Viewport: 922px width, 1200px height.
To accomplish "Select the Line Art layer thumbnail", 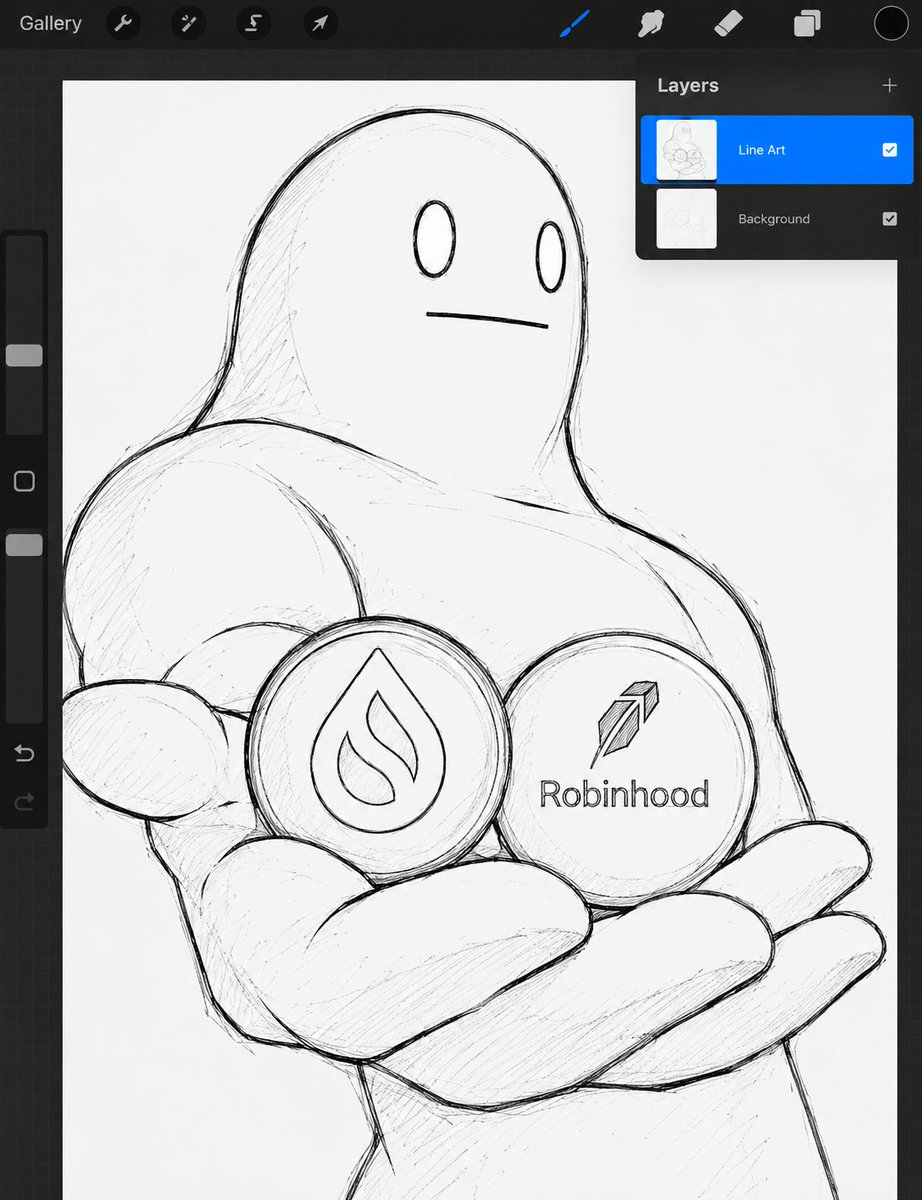I will tap(686, 150).
